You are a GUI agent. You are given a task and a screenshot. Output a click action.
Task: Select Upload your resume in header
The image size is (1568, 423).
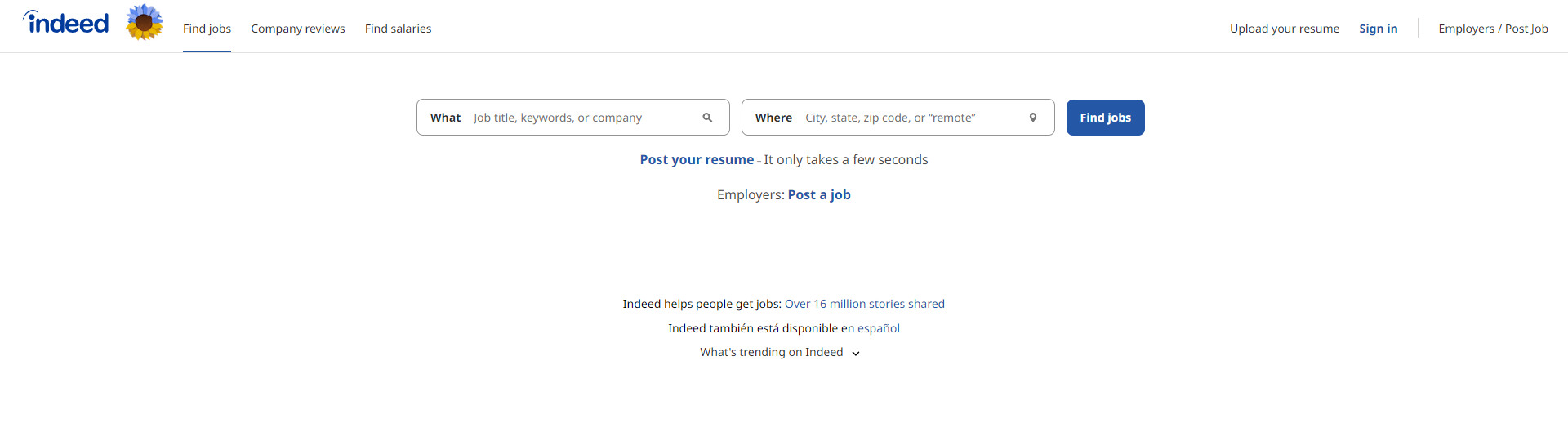coord(1284,29)
